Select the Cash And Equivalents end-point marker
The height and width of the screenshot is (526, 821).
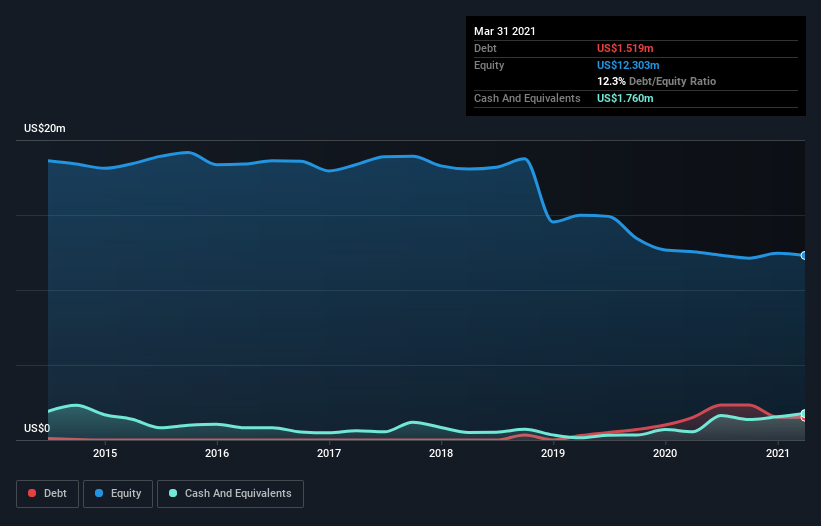(804, 413)
